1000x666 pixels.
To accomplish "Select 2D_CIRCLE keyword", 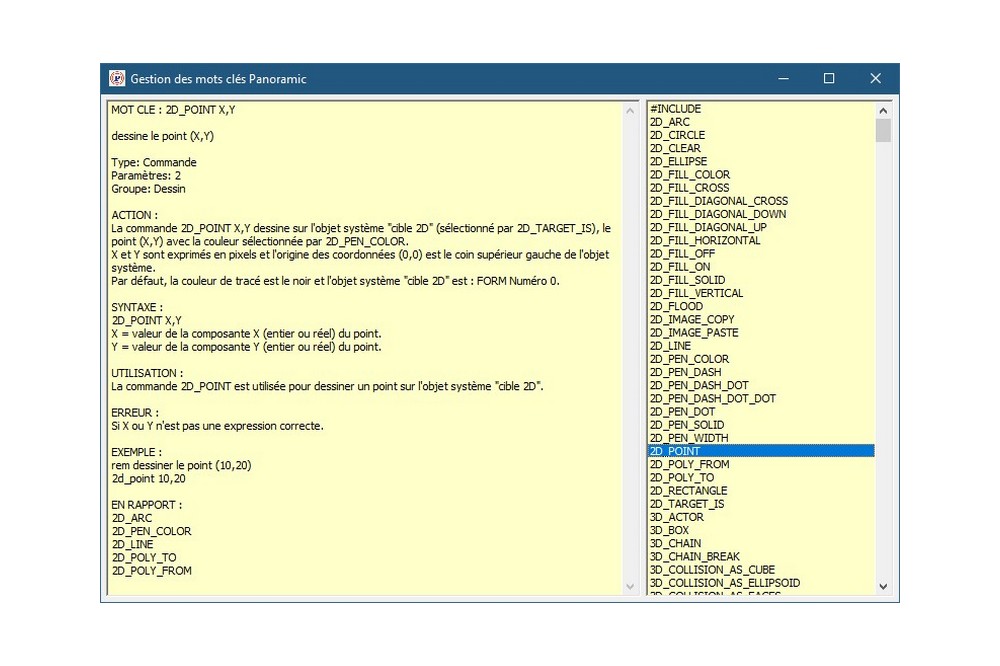I will click(761, 135).
